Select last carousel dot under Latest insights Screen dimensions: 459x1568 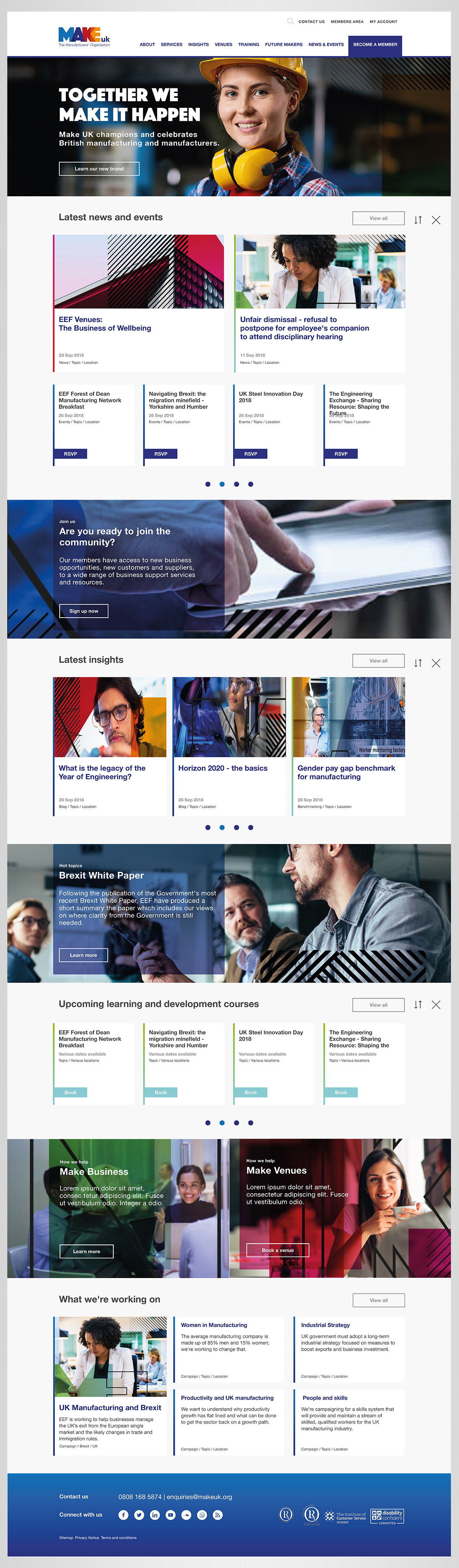pos(251,827)
